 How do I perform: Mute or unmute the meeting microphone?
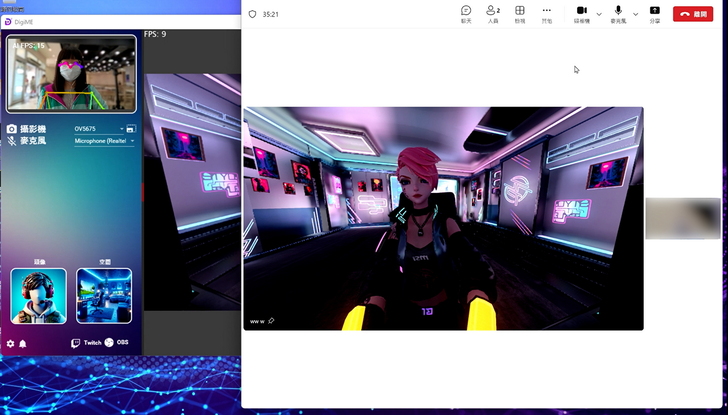619,13
